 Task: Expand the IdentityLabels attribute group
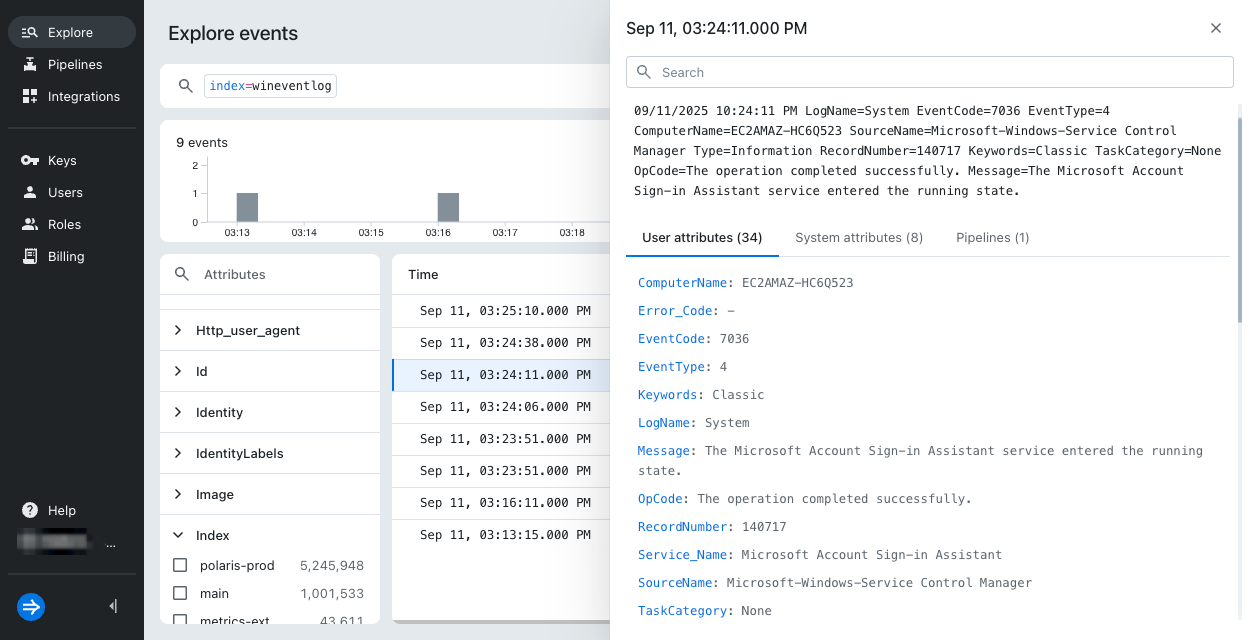178,453
